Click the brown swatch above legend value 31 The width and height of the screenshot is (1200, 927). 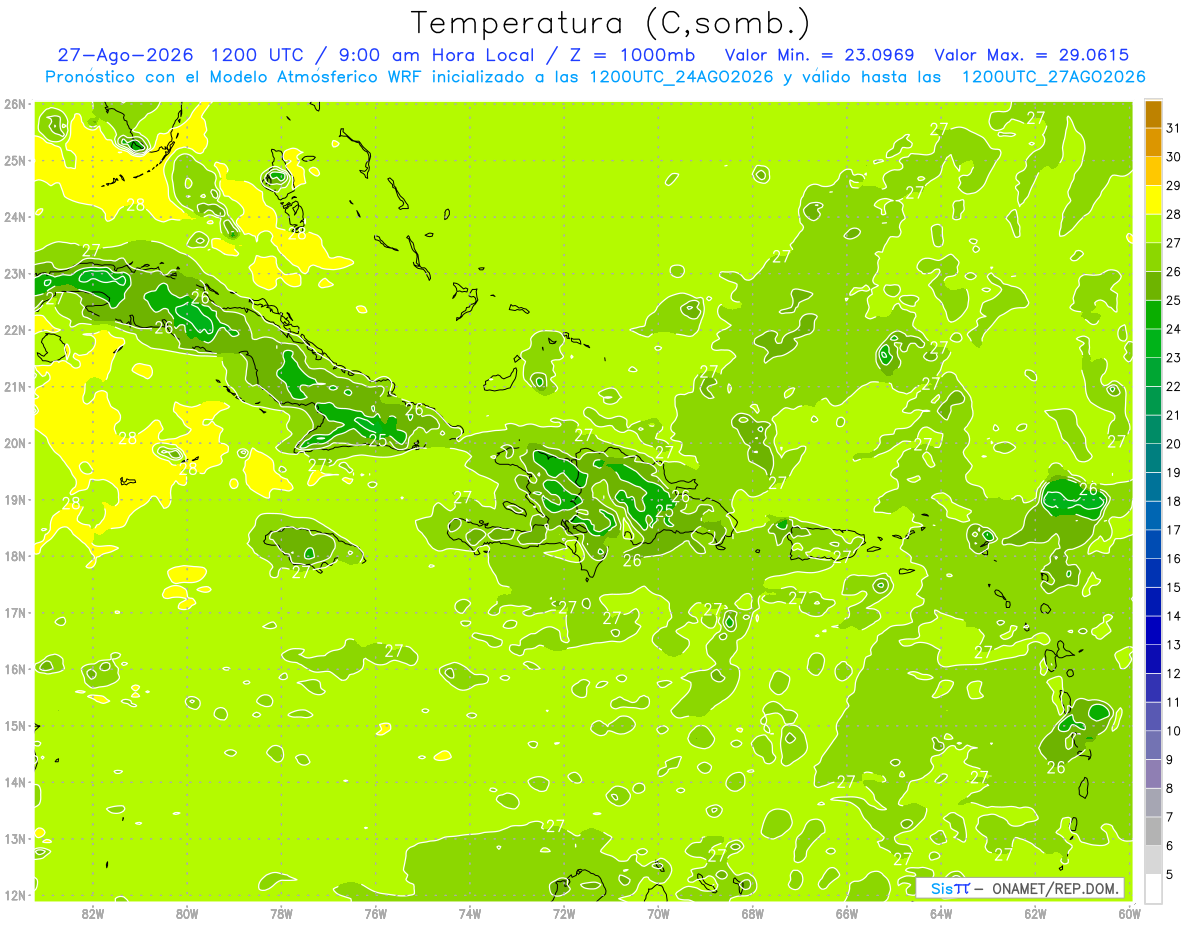1153,114
